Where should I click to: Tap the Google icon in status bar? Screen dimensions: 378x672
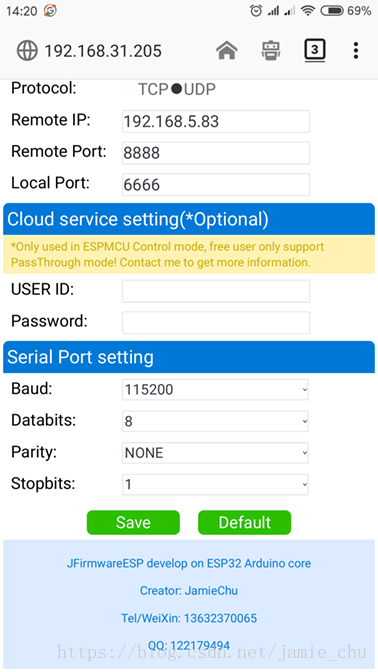click(50, 11)
